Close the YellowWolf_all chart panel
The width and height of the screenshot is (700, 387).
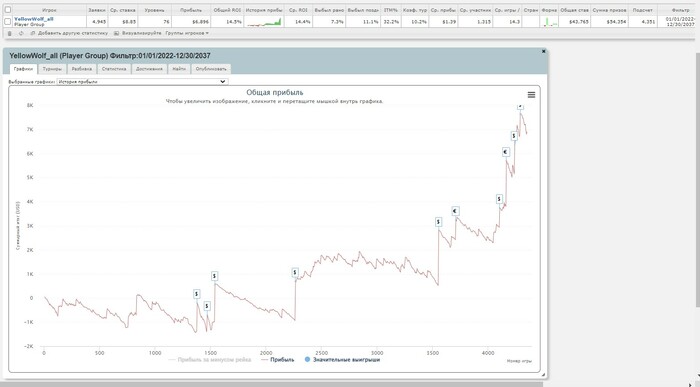(543, 51)
